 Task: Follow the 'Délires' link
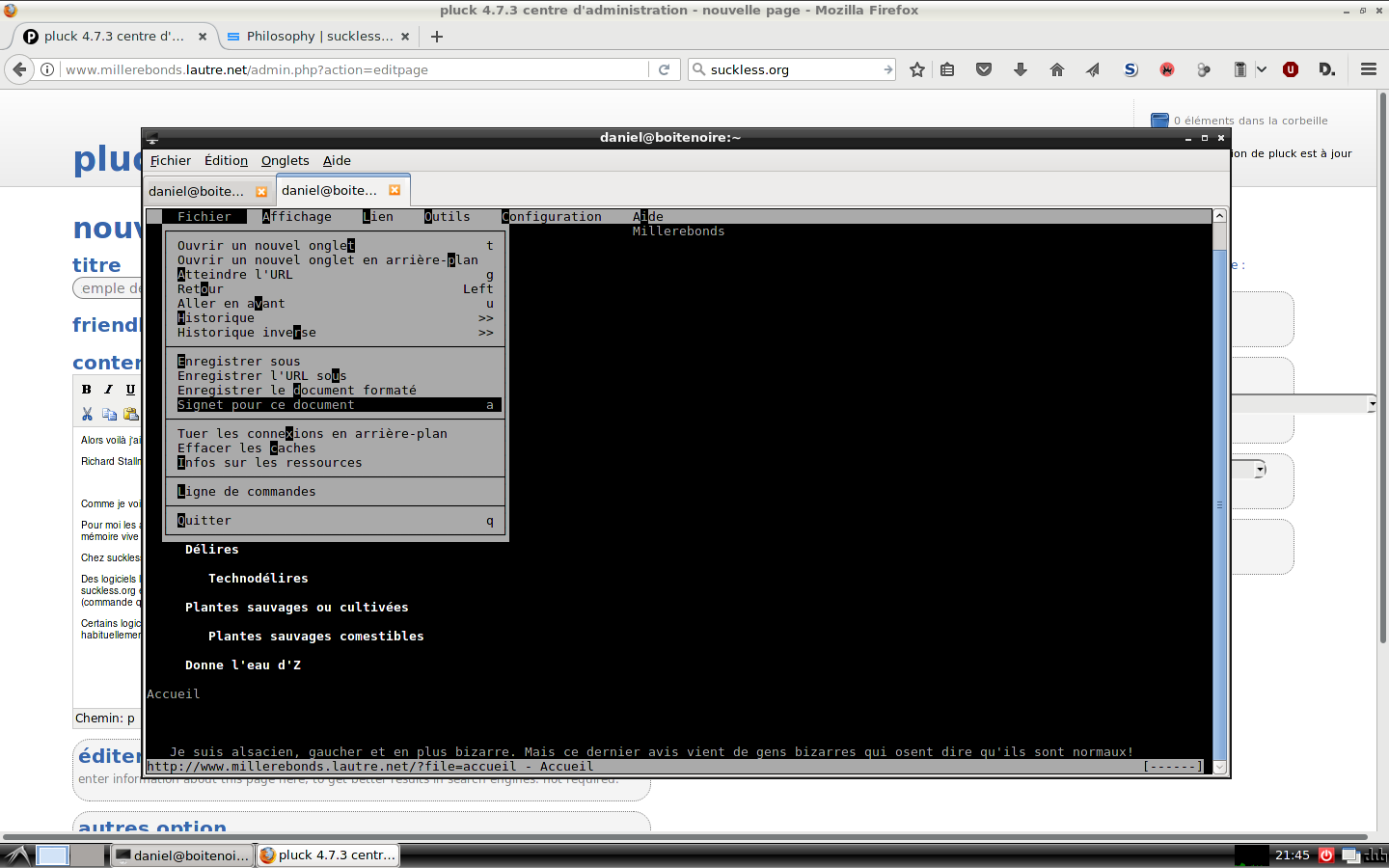pyautogui.click(x=212, y=550)
